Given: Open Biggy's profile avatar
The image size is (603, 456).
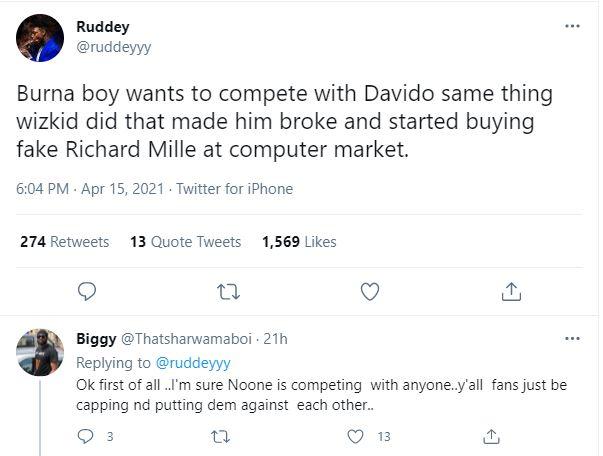Looking at the screenshot, I should click(43, 352).
